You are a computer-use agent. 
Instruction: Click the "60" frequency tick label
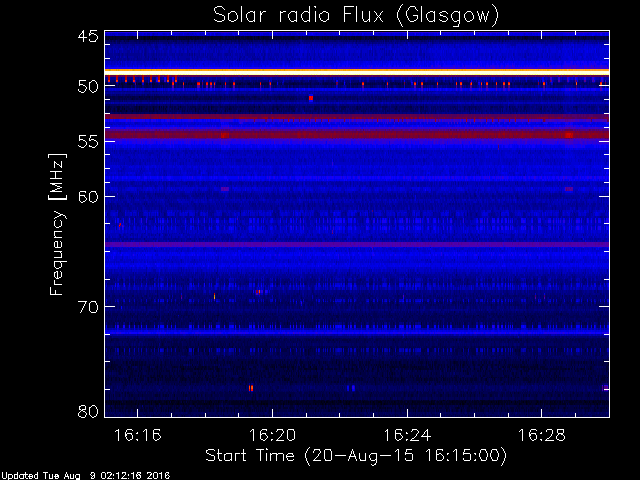tap(88, 196)
